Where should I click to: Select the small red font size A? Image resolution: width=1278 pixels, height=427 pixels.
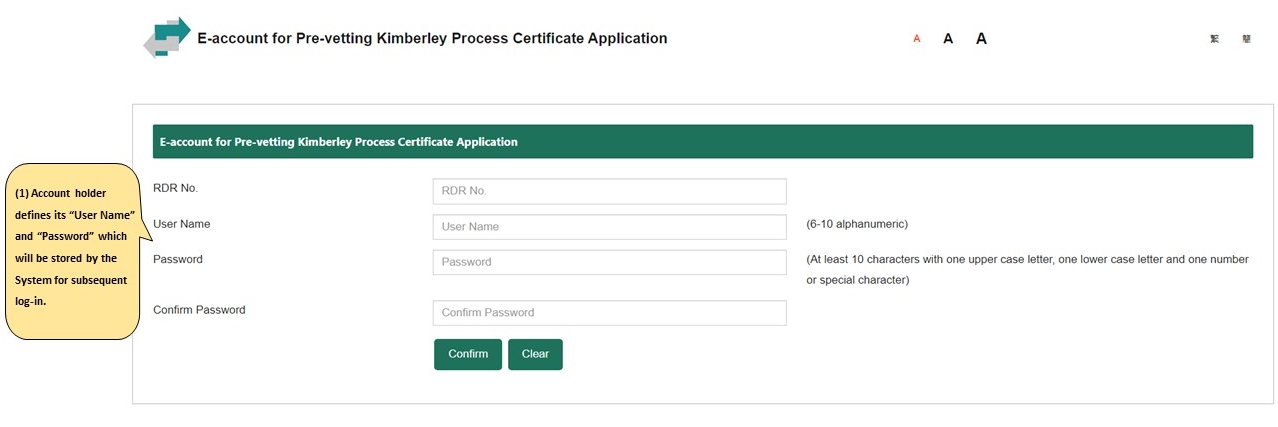click(916, 39)
